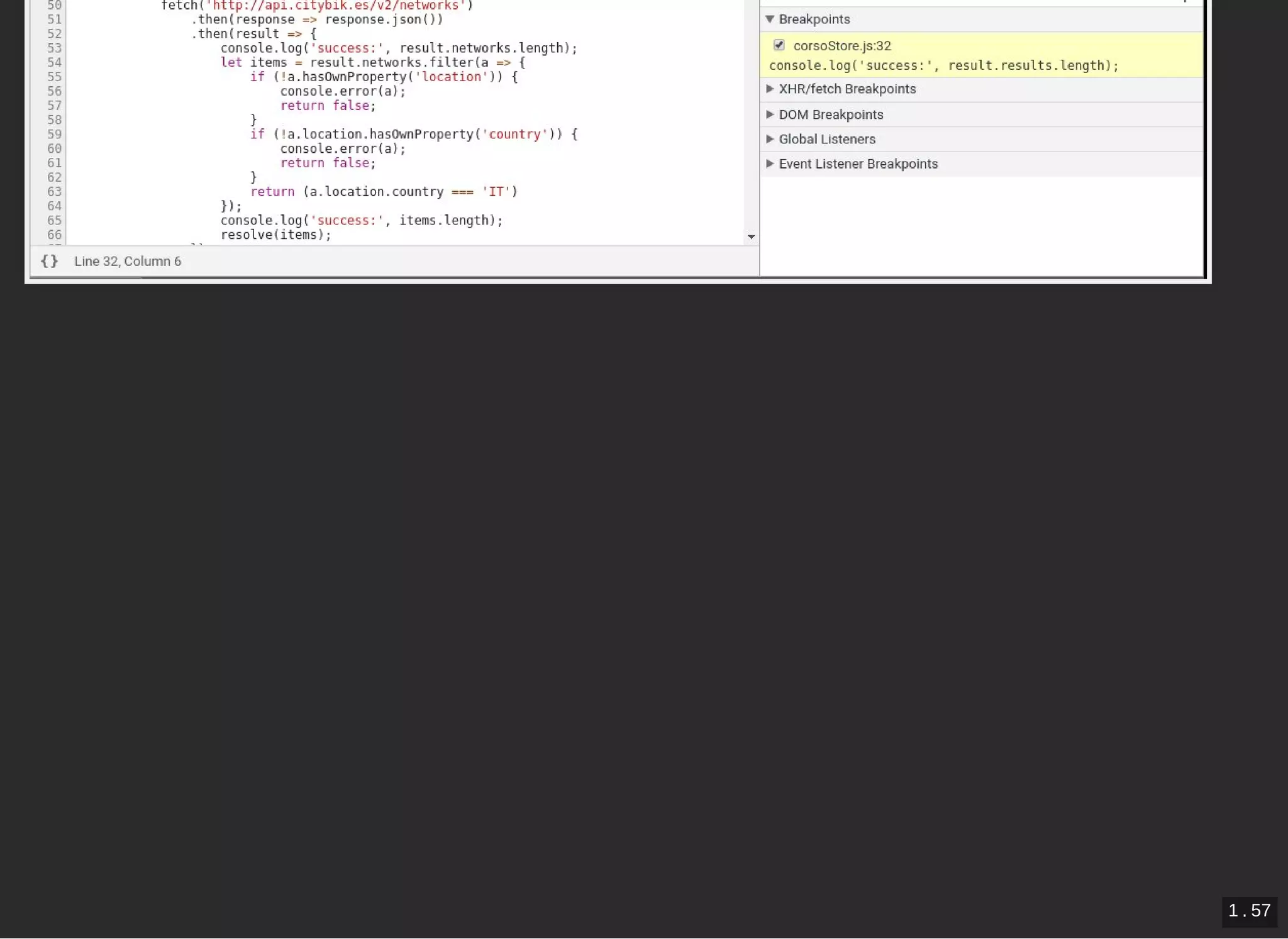Viewport: 1288px width, 939px height.
Task: Click the 'Line 32, Column 6' status text
Action: pos(128,262)
